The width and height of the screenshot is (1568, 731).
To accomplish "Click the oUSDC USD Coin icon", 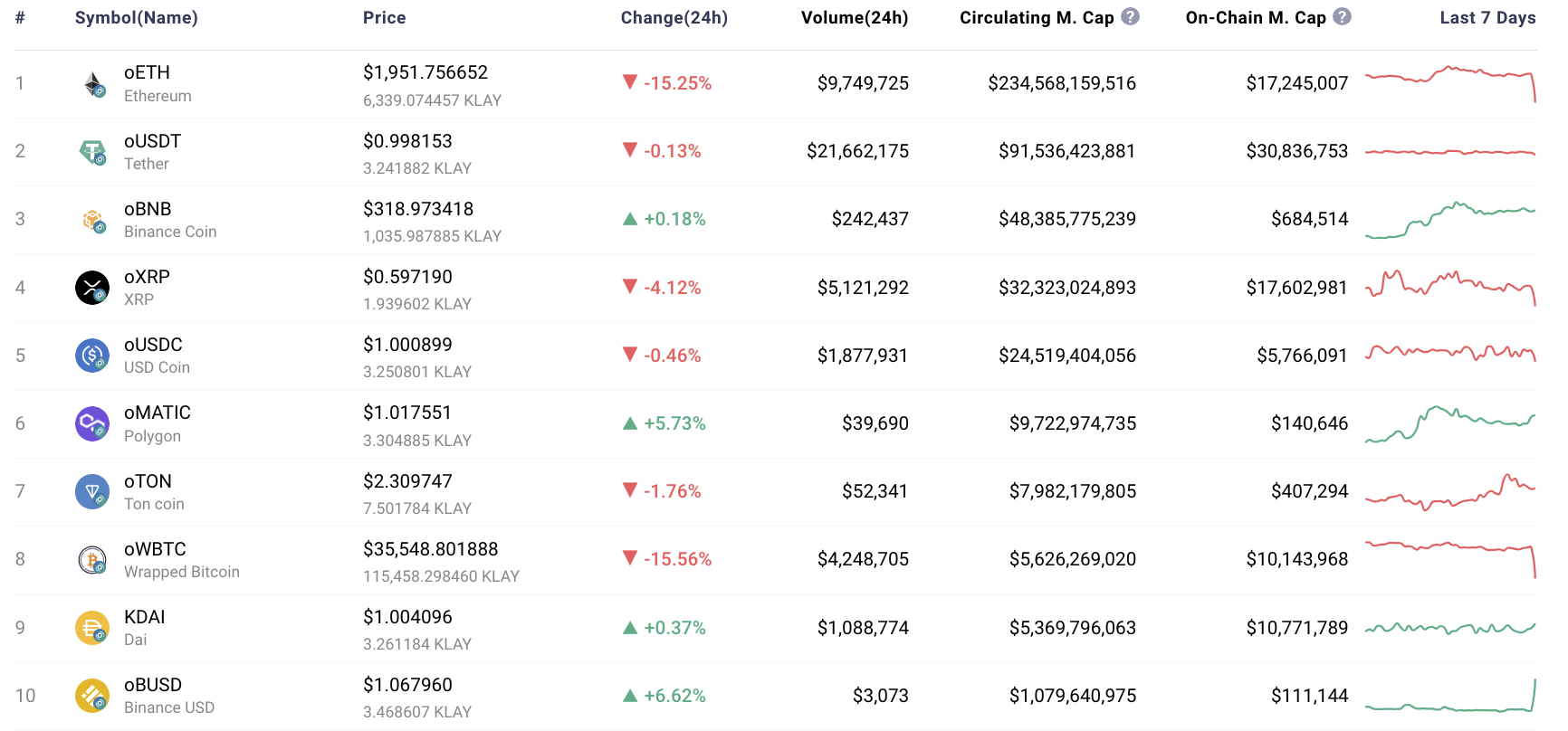I will click(x=92, y=356).
